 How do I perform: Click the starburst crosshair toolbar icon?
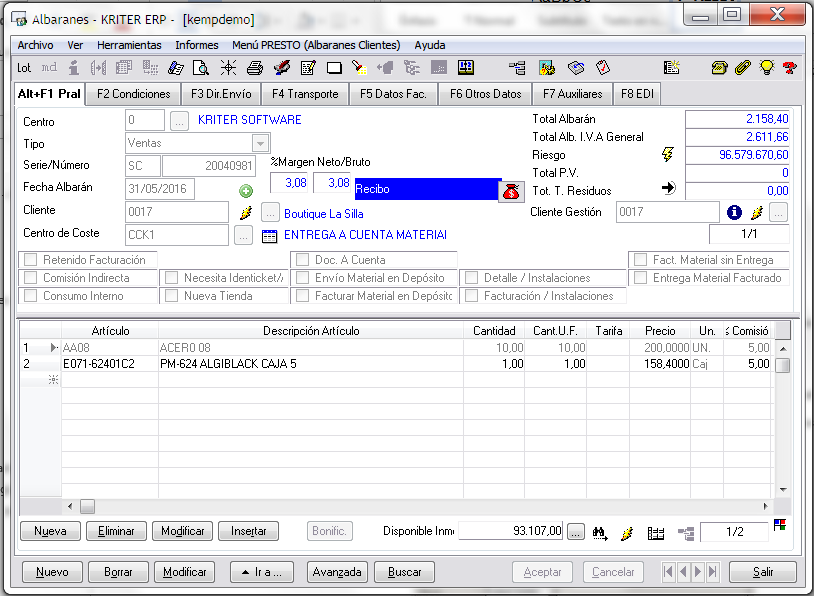click(228, 67)
